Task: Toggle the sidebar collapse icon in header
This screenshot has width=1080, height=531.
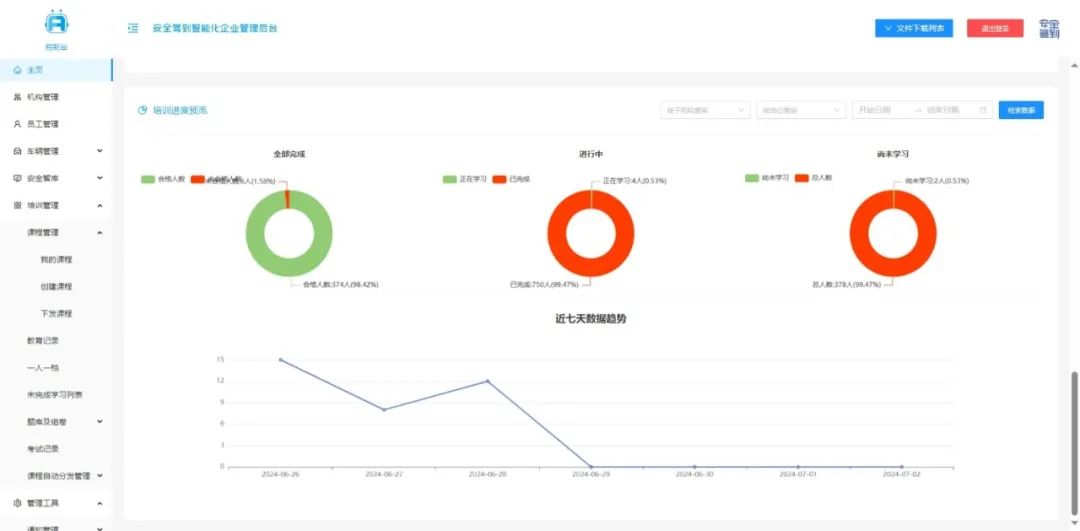Action: 133,28
